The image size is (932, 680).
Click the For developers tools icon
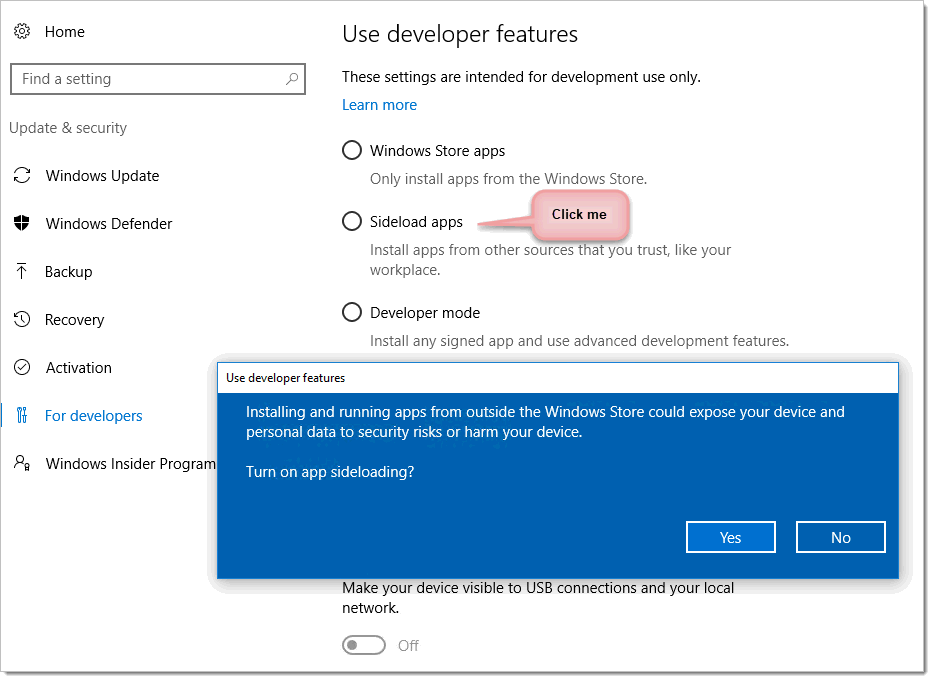pyautogui.click(x=22, y=415)
